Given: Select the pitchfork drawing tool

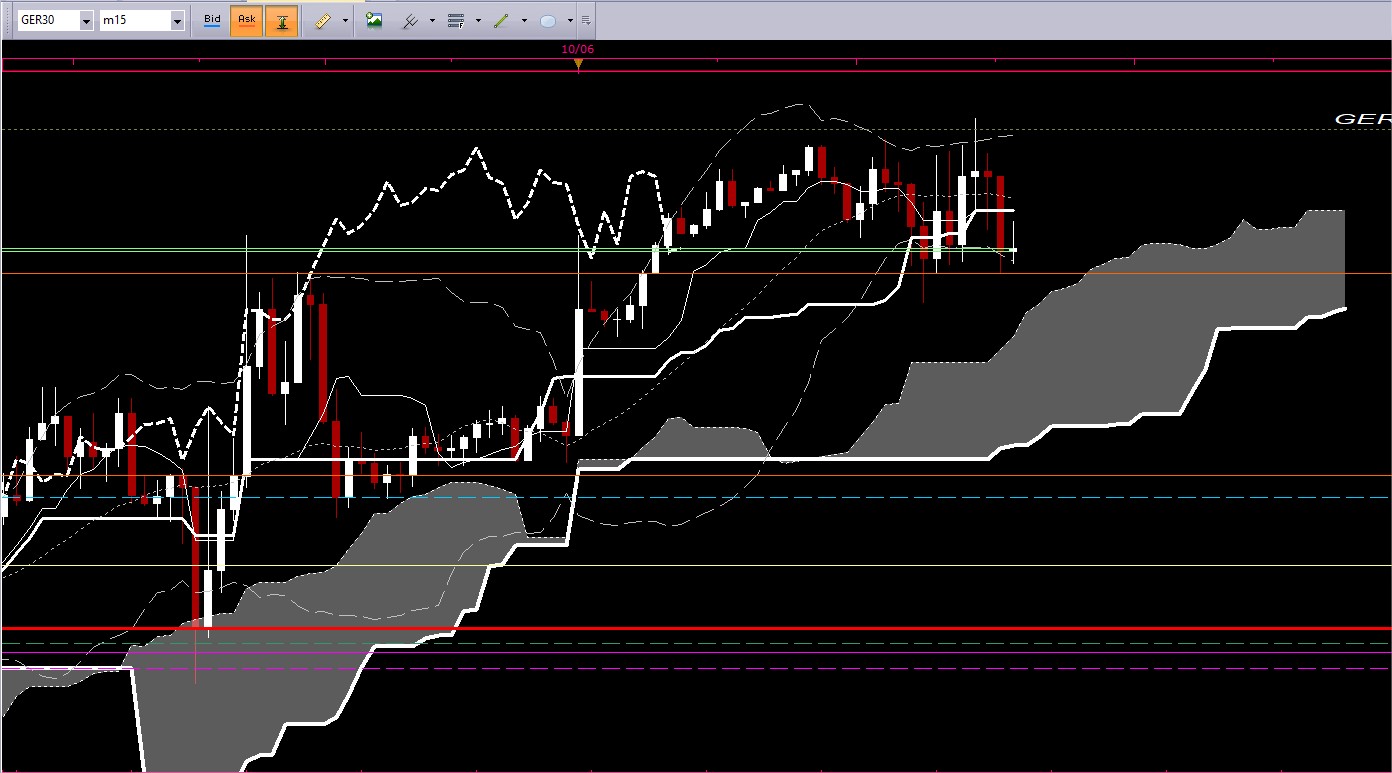Looking at the screenshot, I should coord(409,20).
